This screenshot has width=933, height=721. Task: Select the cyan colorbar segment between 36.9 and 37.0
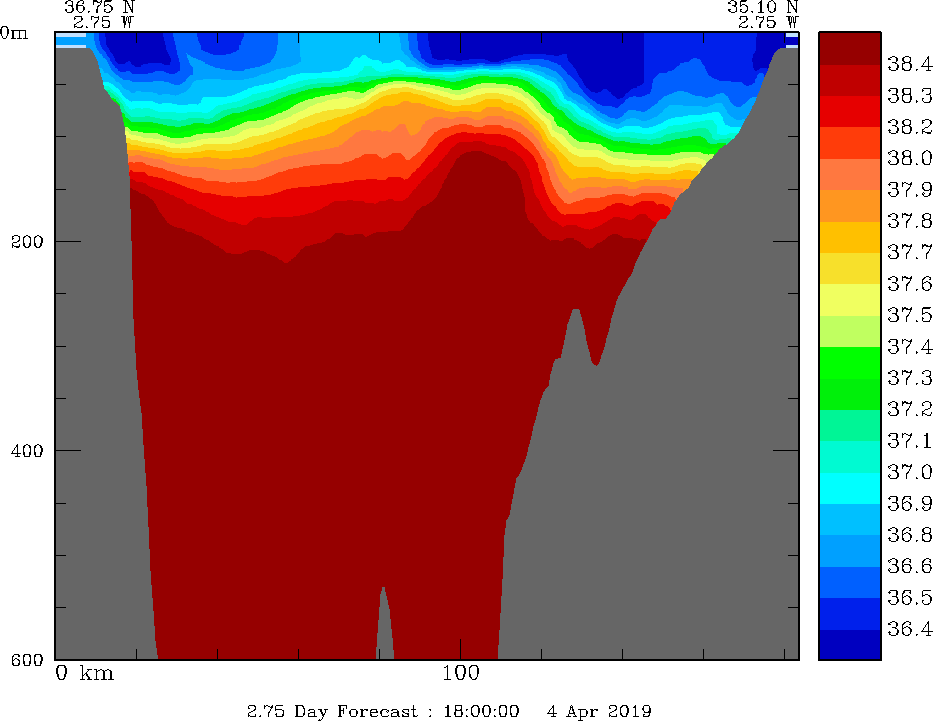tap(850, 488)
